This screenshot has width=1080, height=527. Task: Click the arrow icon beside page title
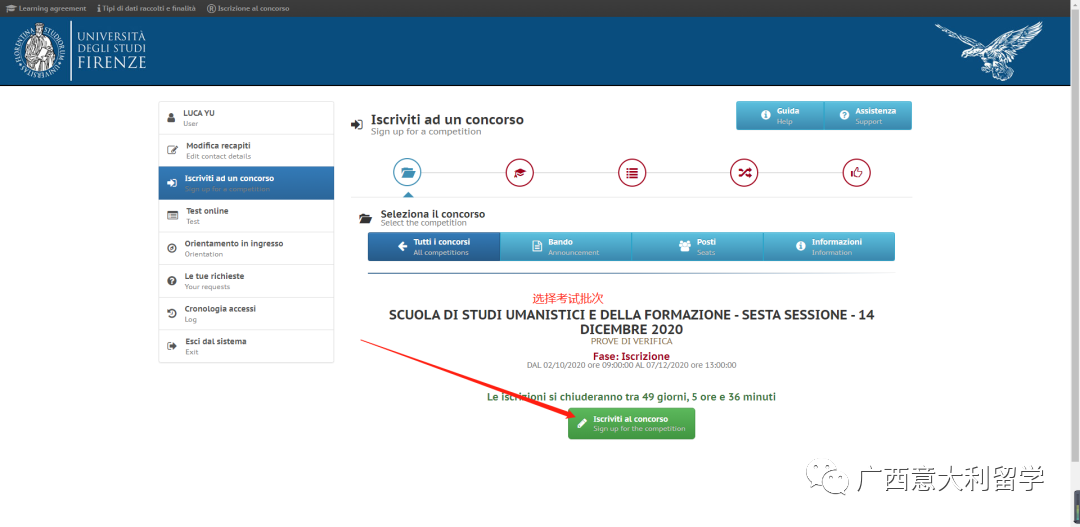[x=357, y=125]
